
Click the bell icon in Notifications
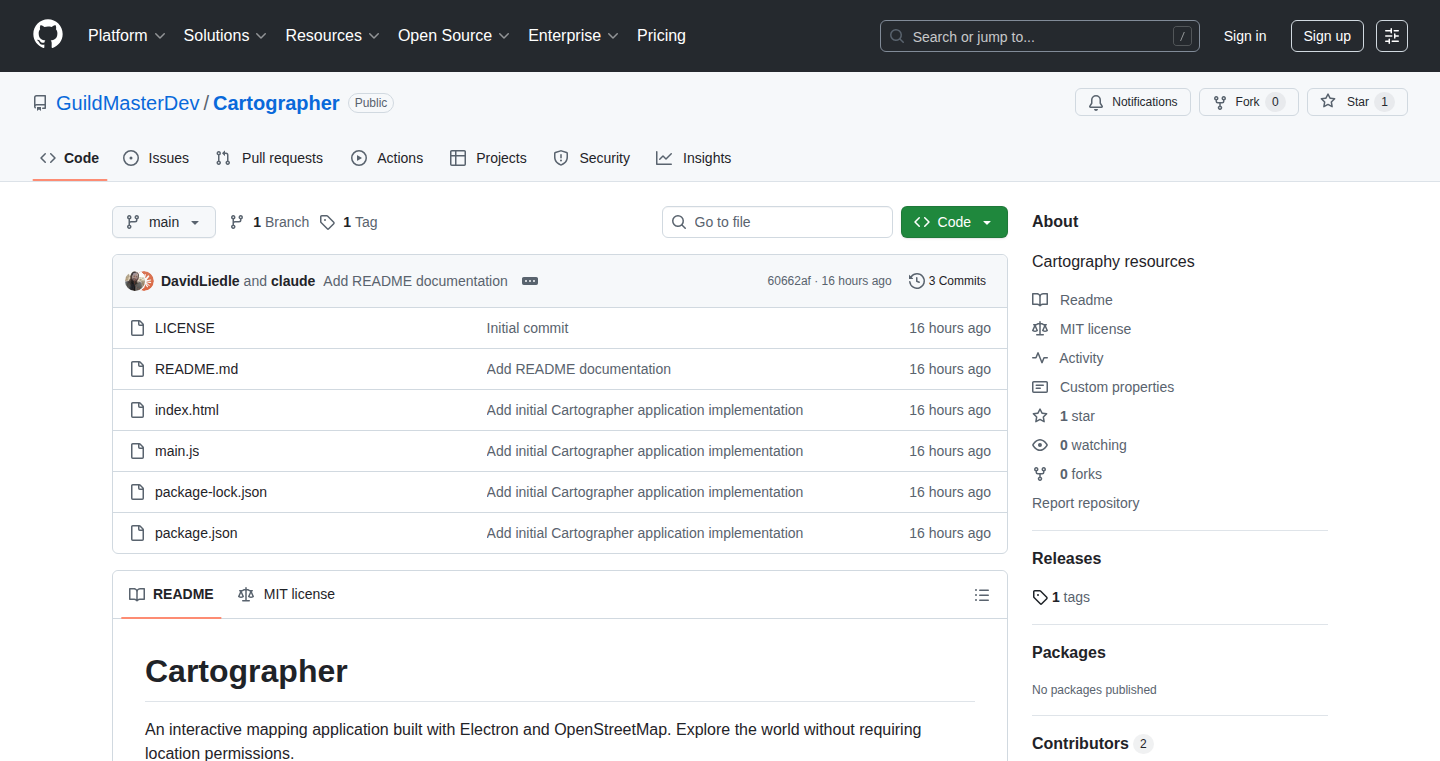1096,102
